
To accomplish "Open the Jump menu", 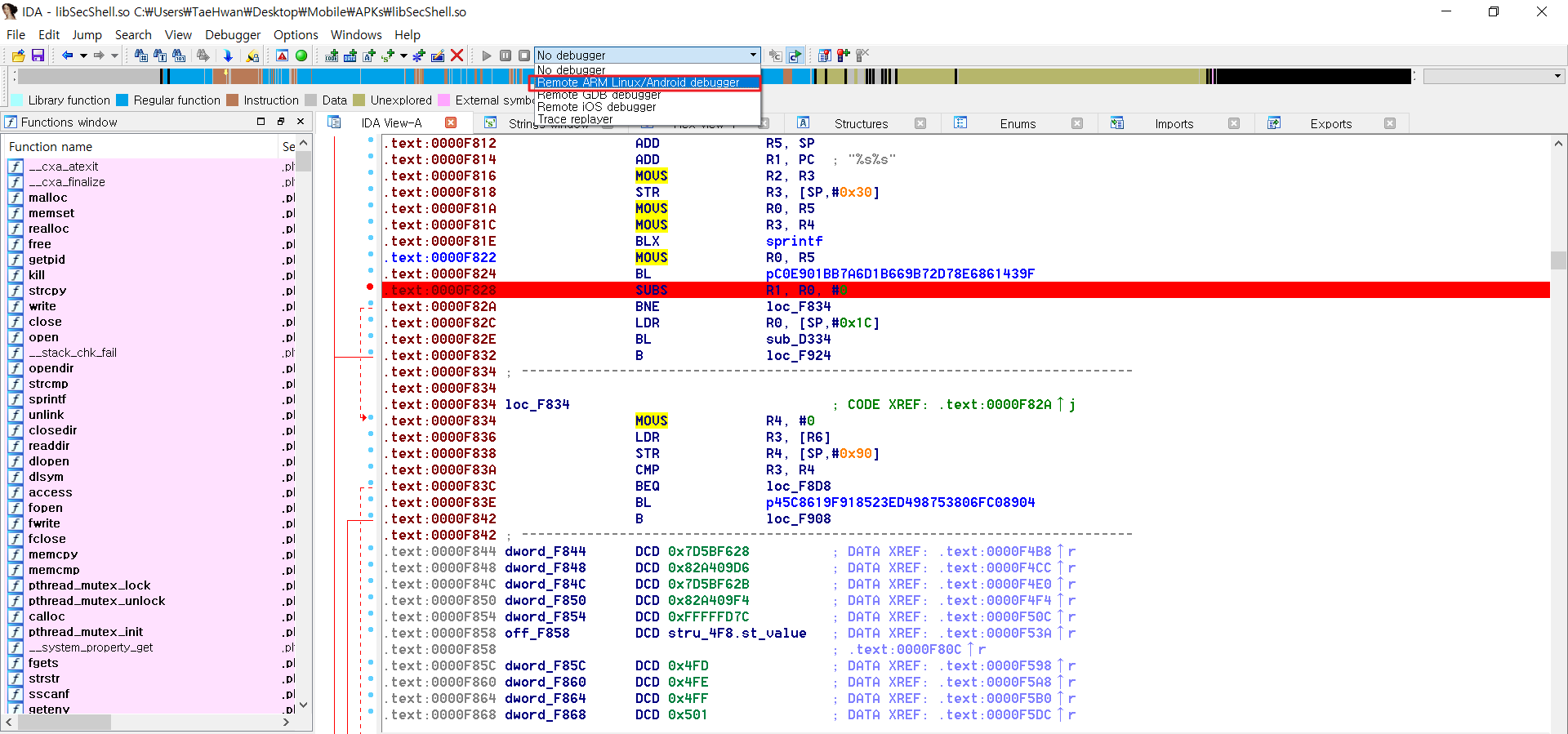I will coord(87,34).
